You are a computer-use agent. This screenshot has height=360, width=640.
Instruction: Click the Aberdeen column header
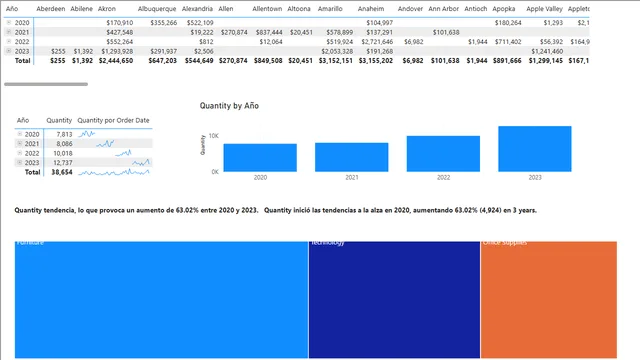point(51,9)
